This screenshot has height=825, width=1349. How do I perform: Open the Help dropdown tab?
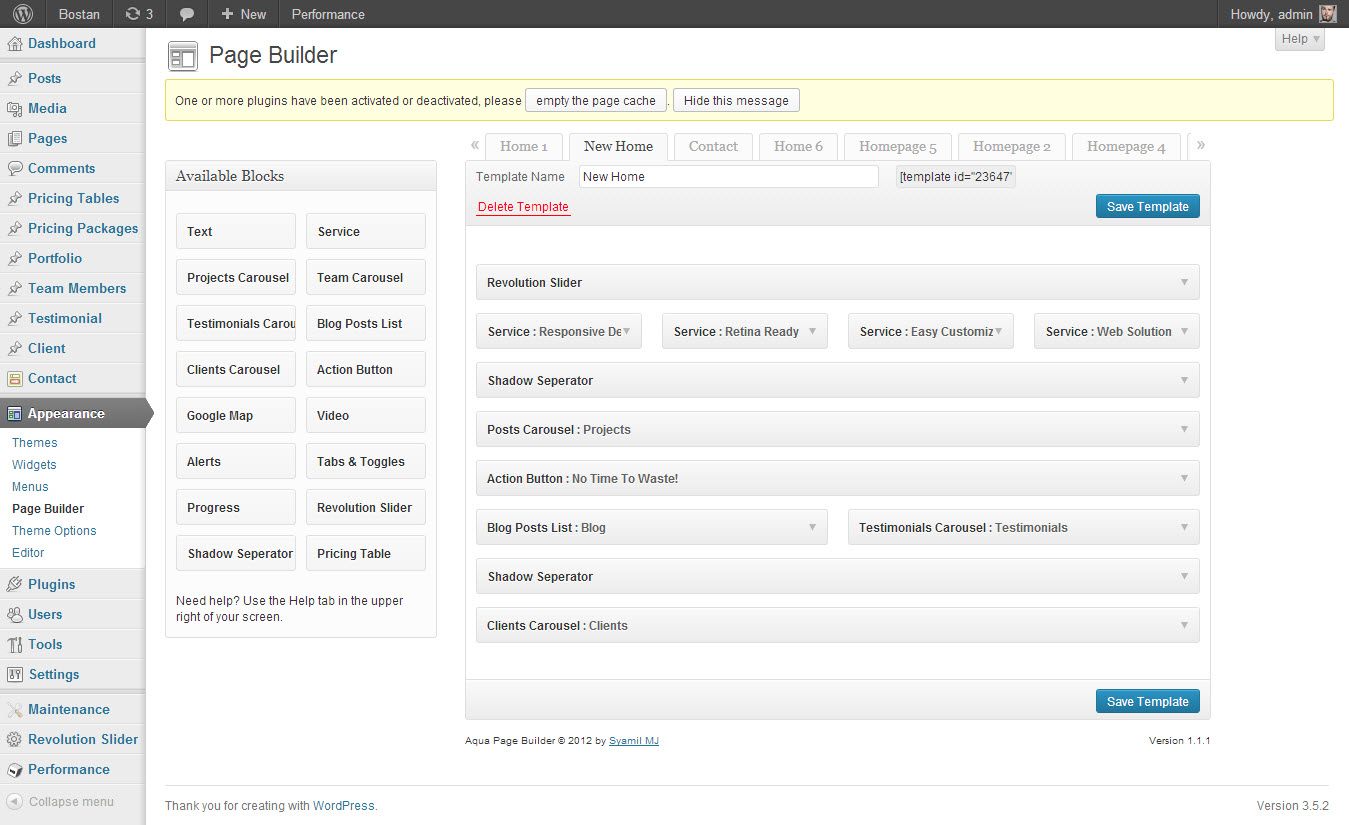point(1300,39)
